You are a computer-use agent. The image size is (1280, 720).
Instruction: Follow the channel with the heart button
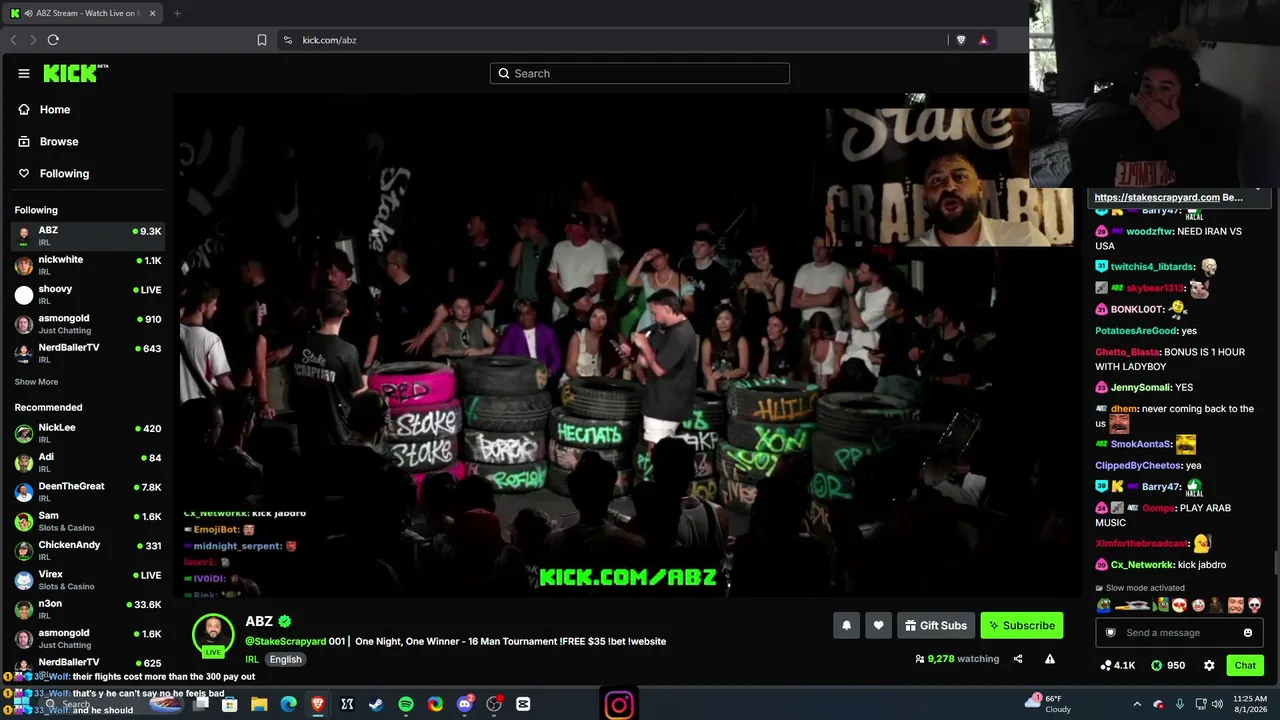878,626
